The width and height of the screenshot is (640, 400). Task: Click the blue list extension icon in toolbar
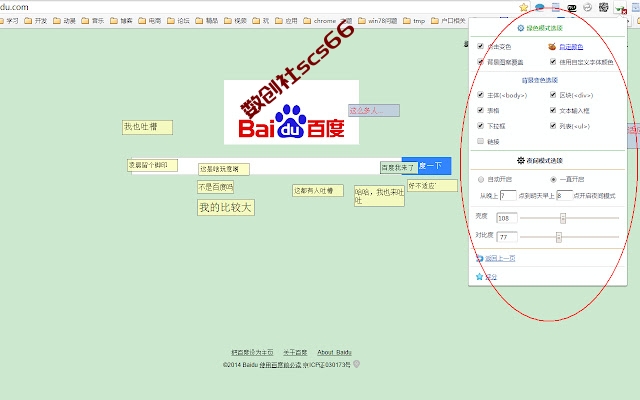[556, 7]
